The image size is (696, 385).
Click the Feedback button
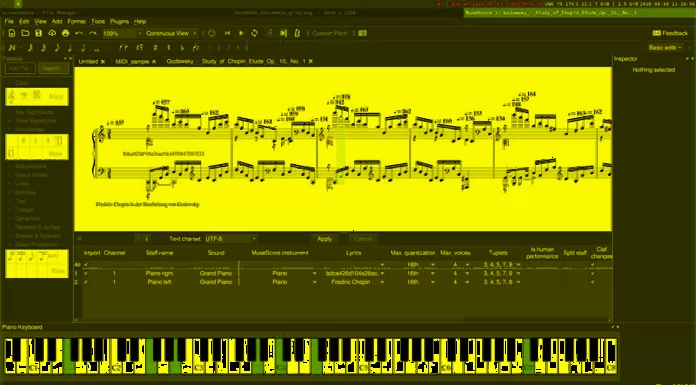point(670,33)
